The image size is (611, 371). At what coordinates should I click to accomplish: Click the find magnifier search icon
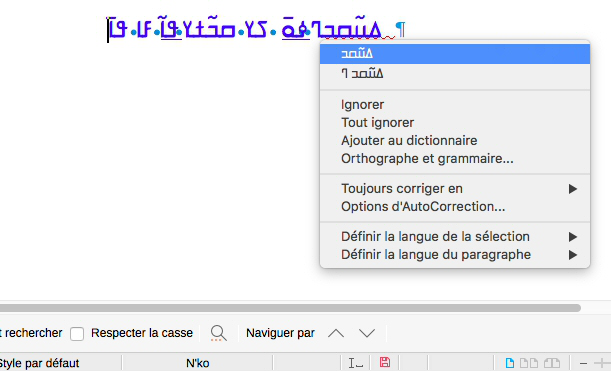pyautogui.click(x=219, y=333)
